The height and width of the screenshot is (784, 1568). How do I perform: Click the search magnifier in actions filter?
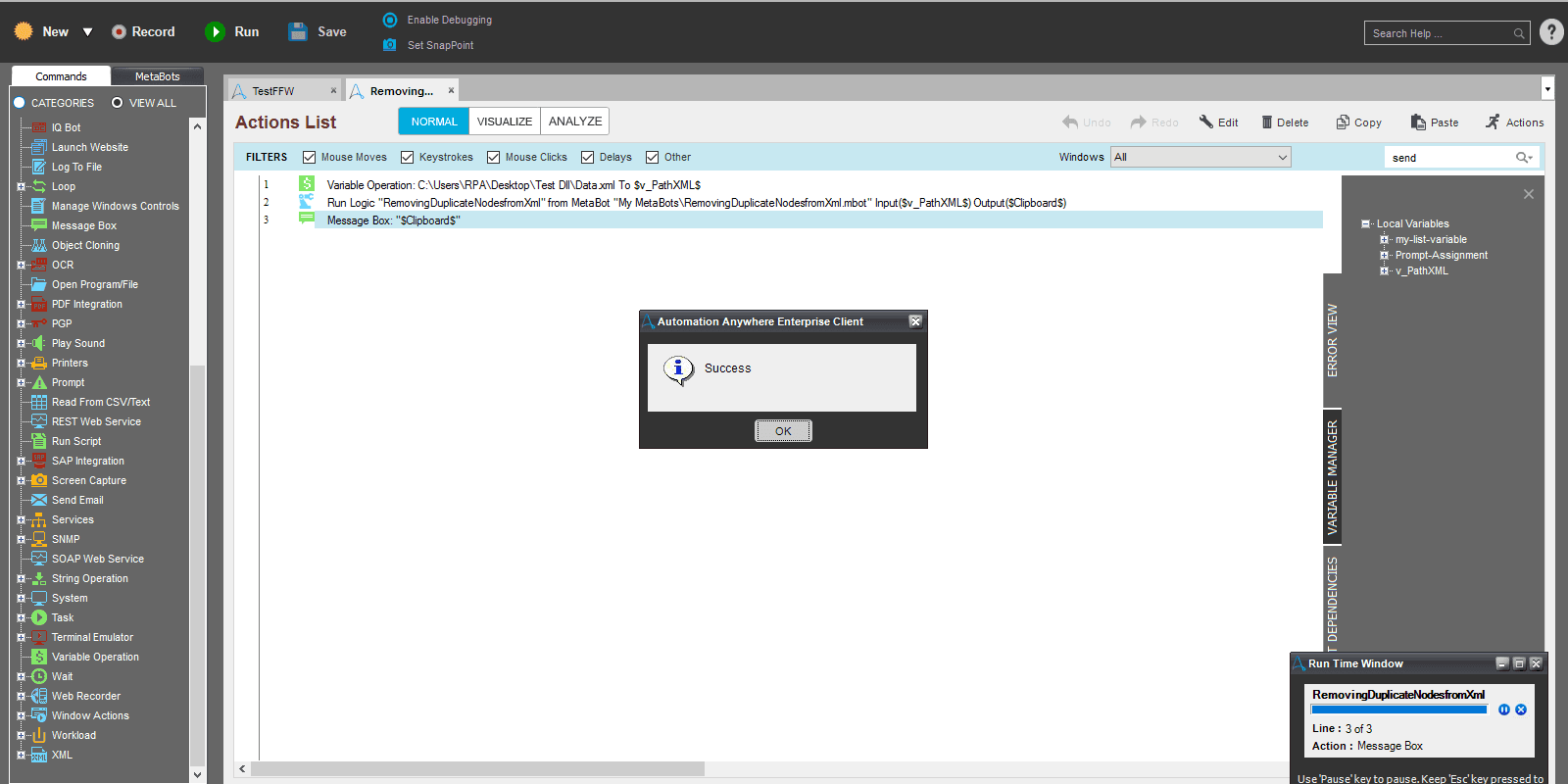pos(1523,158)
